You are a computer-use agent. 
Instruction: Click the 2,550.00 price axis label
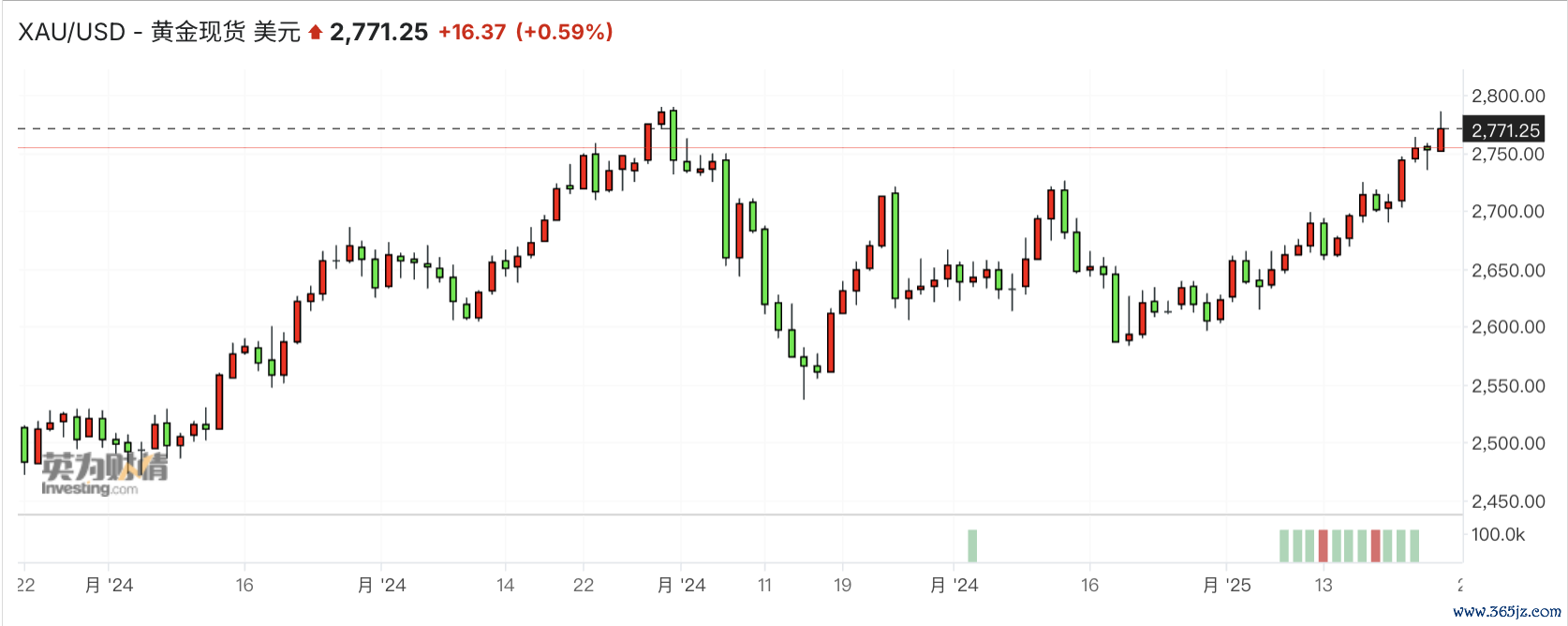coord(1508,385)
